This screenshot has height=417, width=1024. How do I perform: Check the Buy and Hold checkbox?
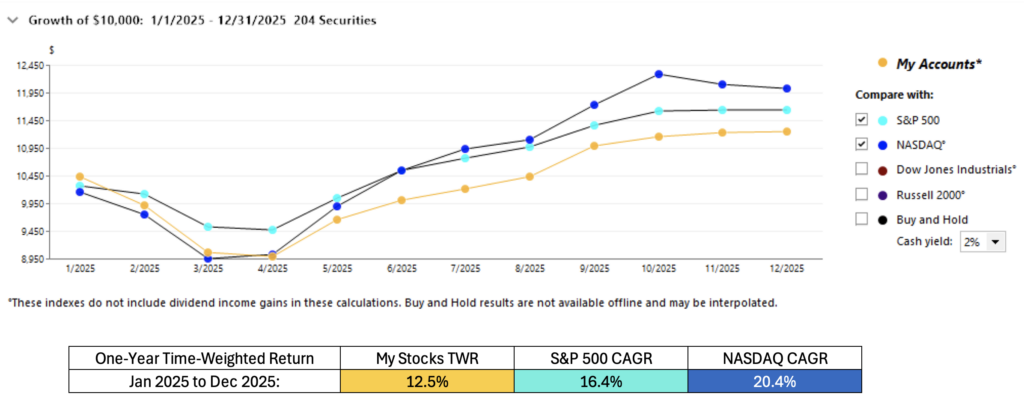pyautogui.click(x=861, y=219)
